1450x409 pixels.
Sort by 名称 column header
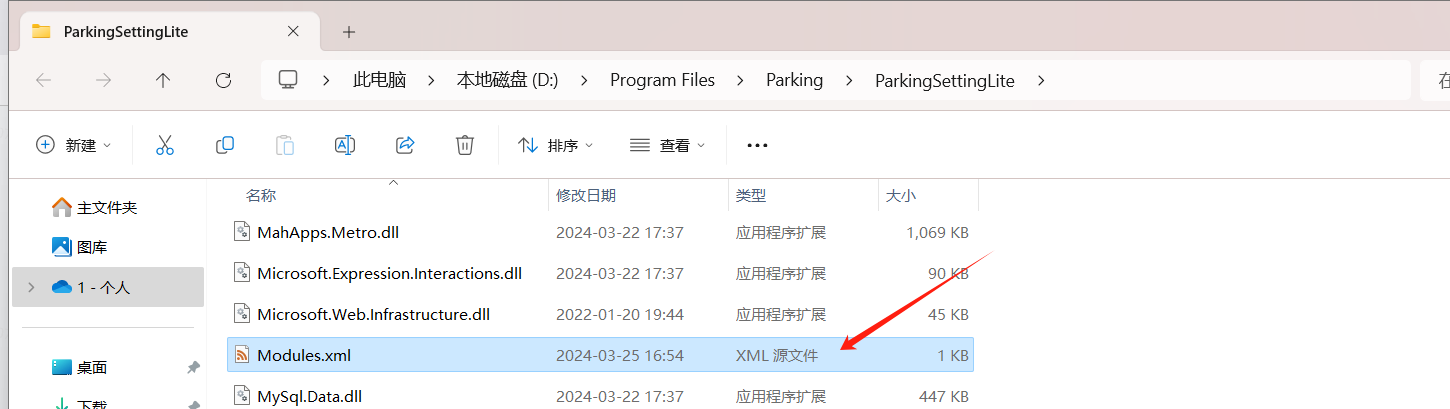click(261, 196)
